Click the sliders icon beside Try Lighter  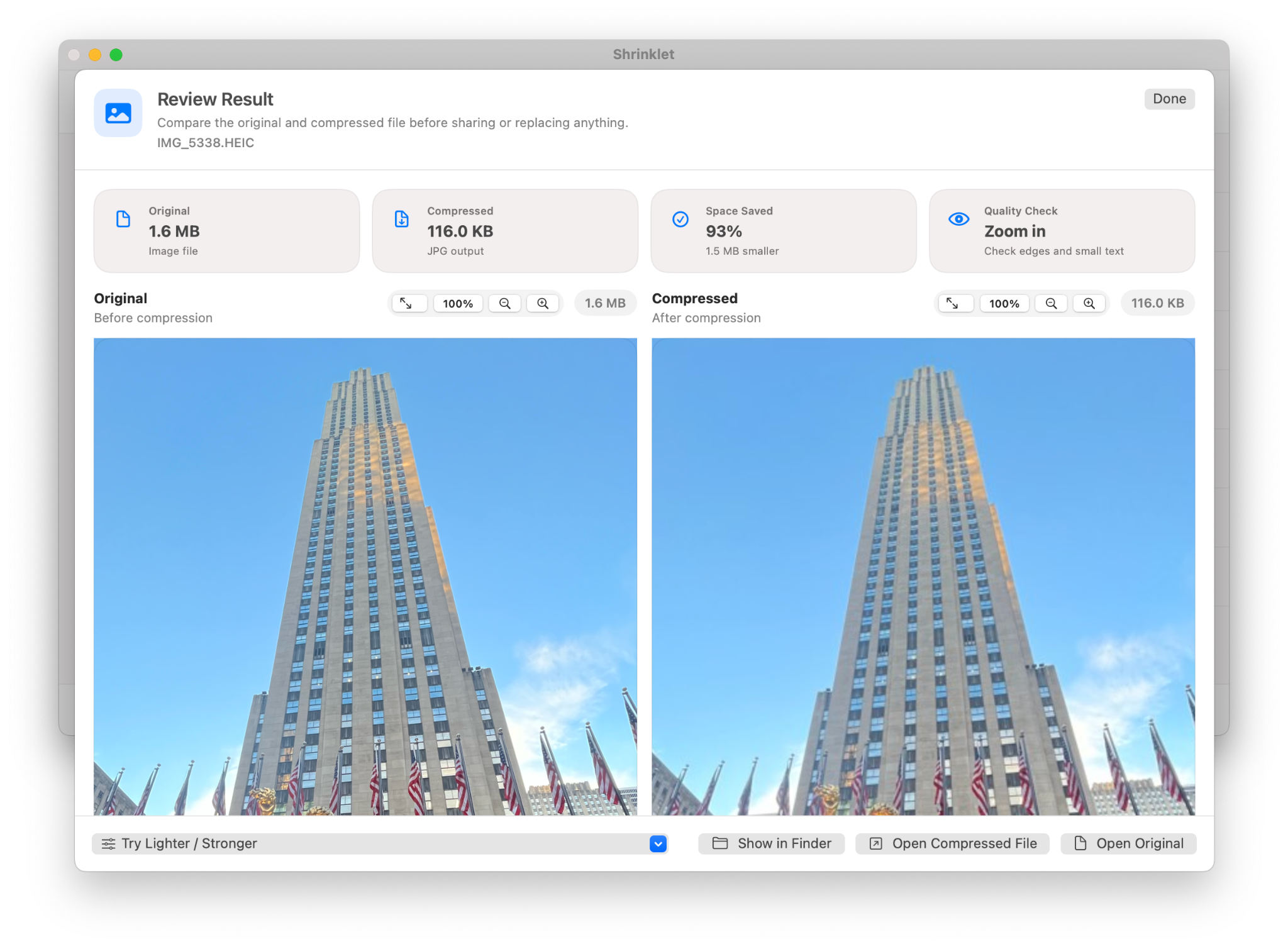tap(108, 844)
